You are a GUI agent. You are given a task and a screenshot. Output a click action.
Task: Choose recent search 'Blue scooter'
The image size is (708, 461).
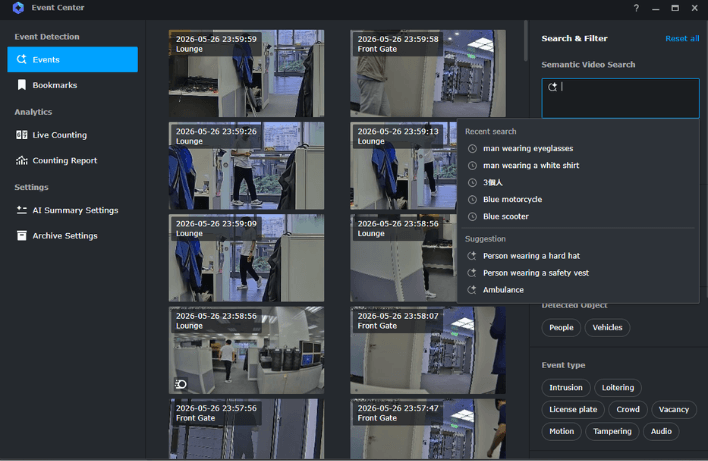click(x=578, y=217)
